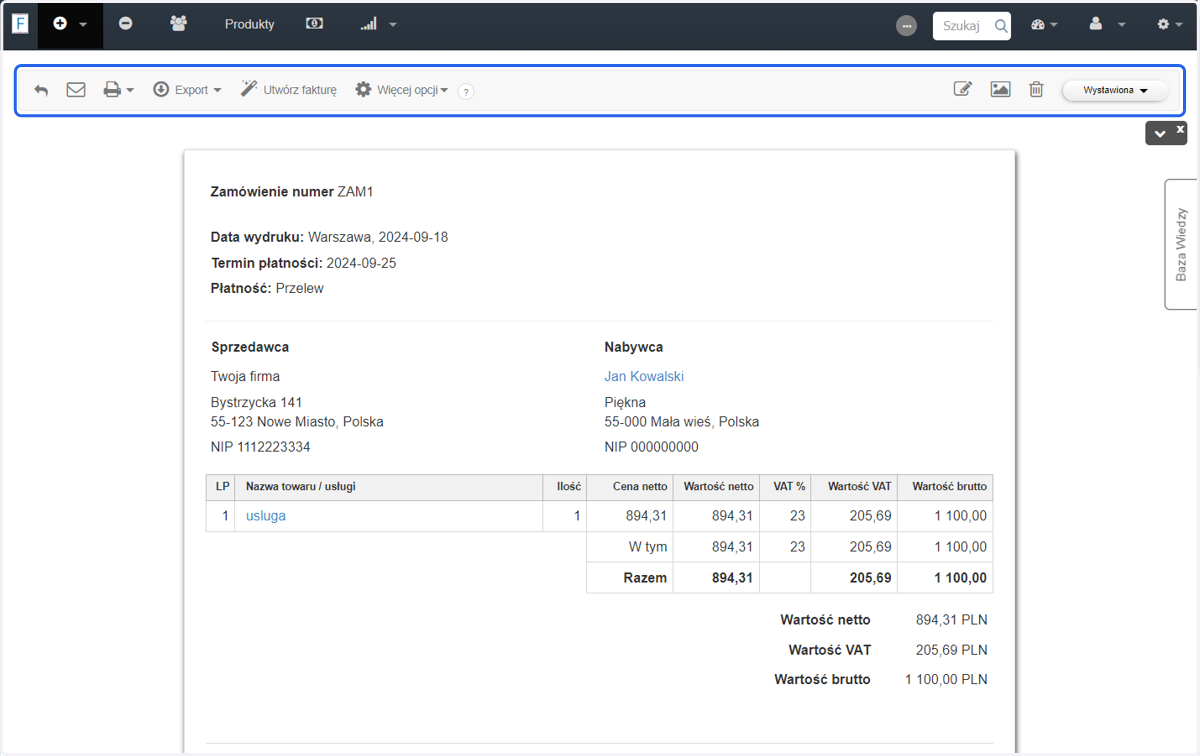Viewport: 1200px width, 756px height.
Task: Click Utwórz fakturę button
Action: coord(289,90)
